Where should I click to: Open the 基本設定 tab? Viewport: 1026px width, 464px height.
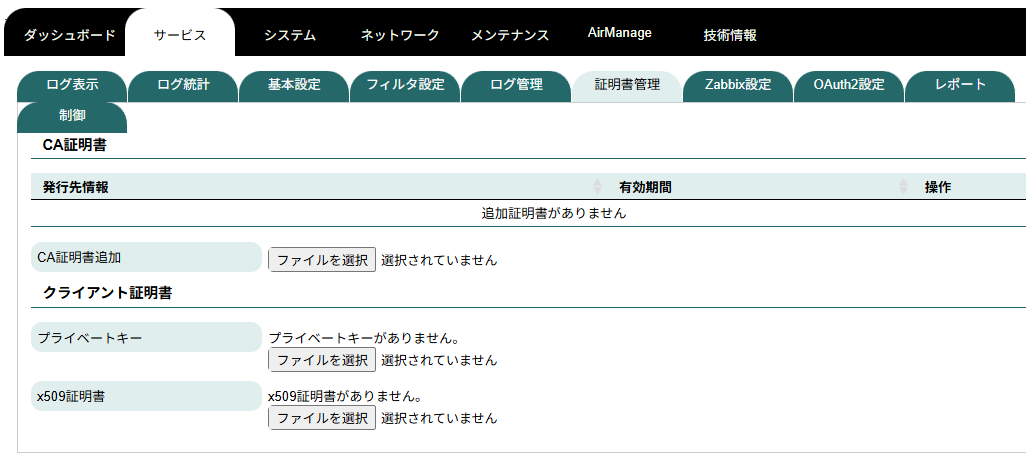294,86
